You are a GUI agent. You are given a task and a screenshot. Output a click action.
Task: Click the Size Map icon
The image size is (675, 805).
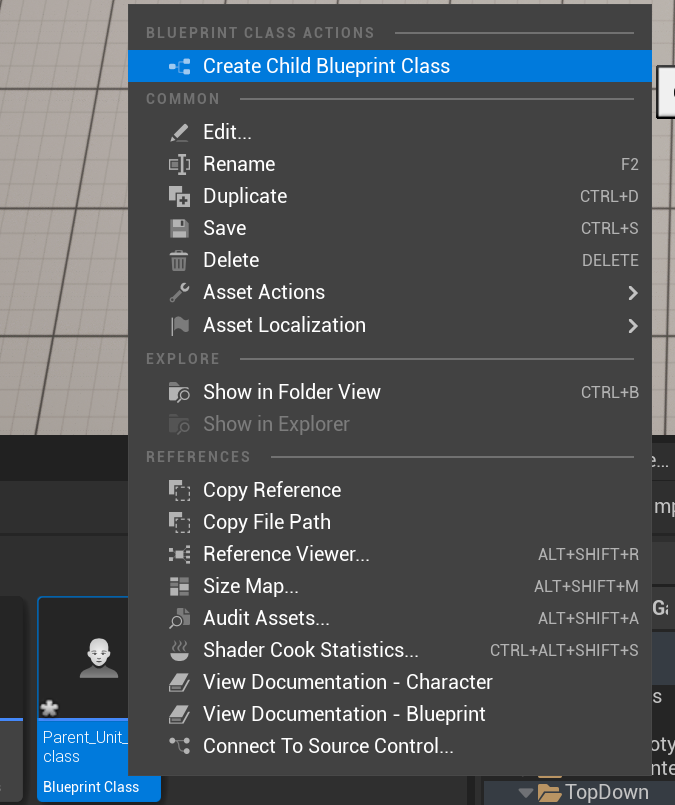click(180, 586)
